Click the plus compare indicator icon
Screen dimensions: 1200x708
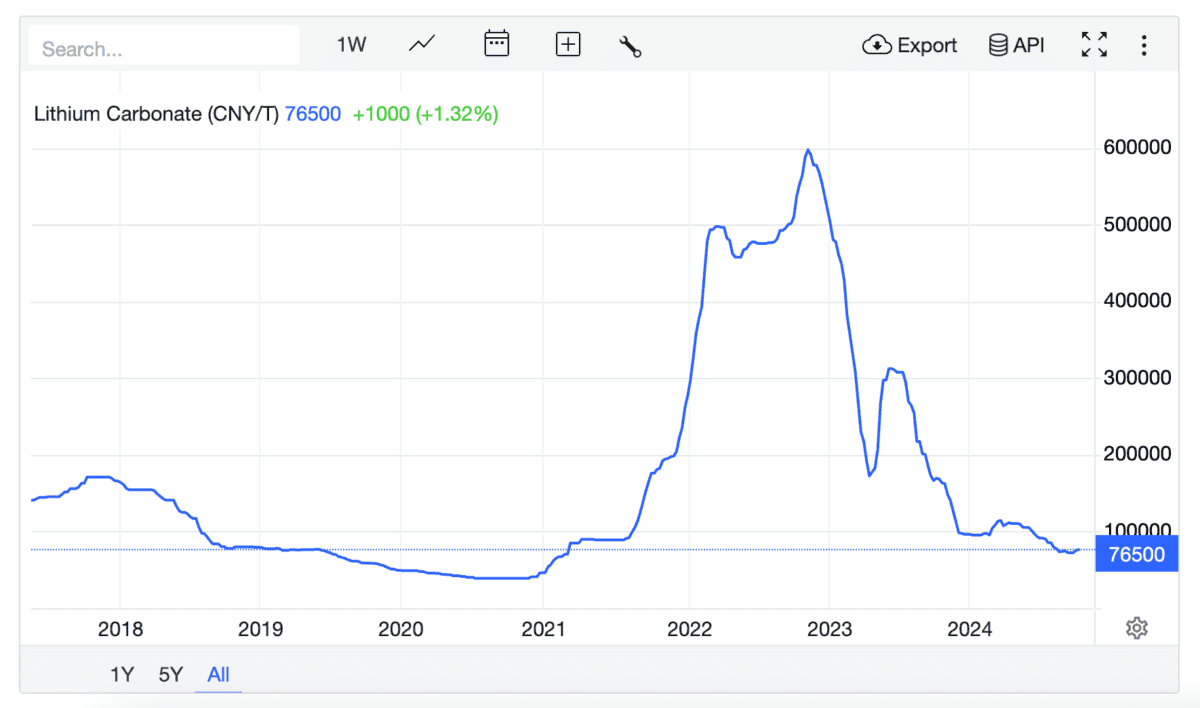[568, 44]
